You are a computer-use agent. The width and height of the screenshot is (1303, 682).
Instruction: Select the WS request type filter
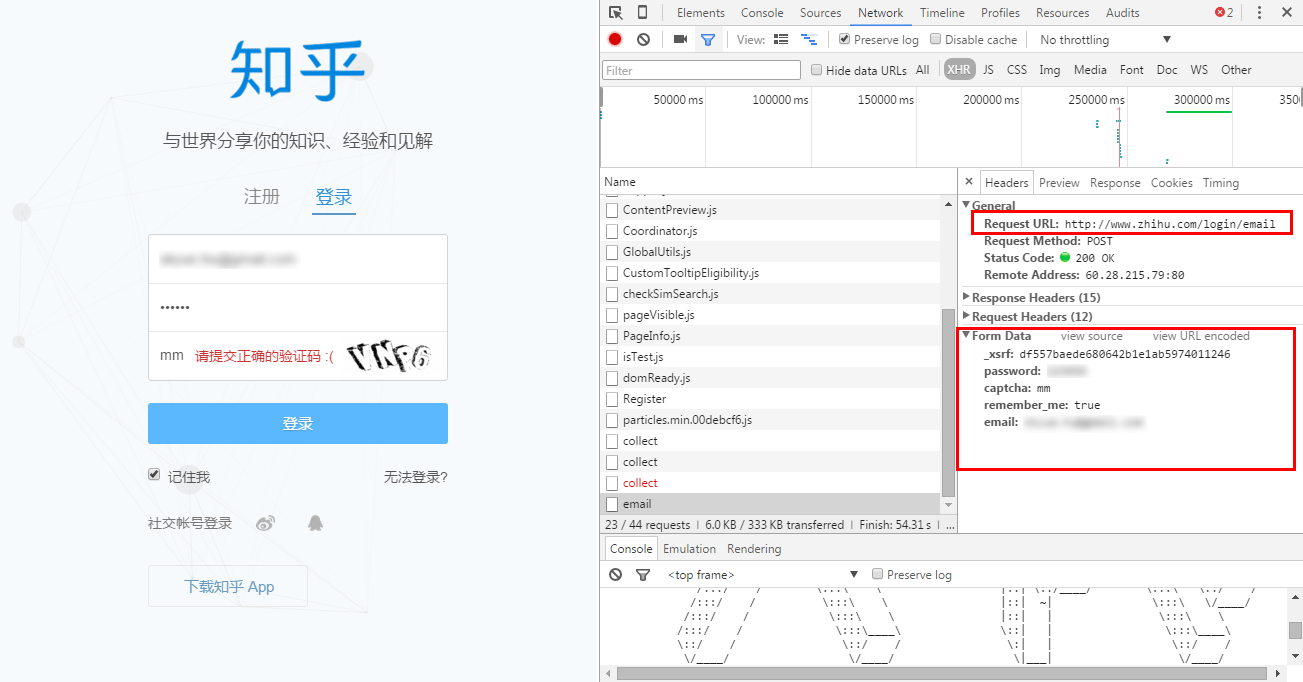(x=1199, y=70)
